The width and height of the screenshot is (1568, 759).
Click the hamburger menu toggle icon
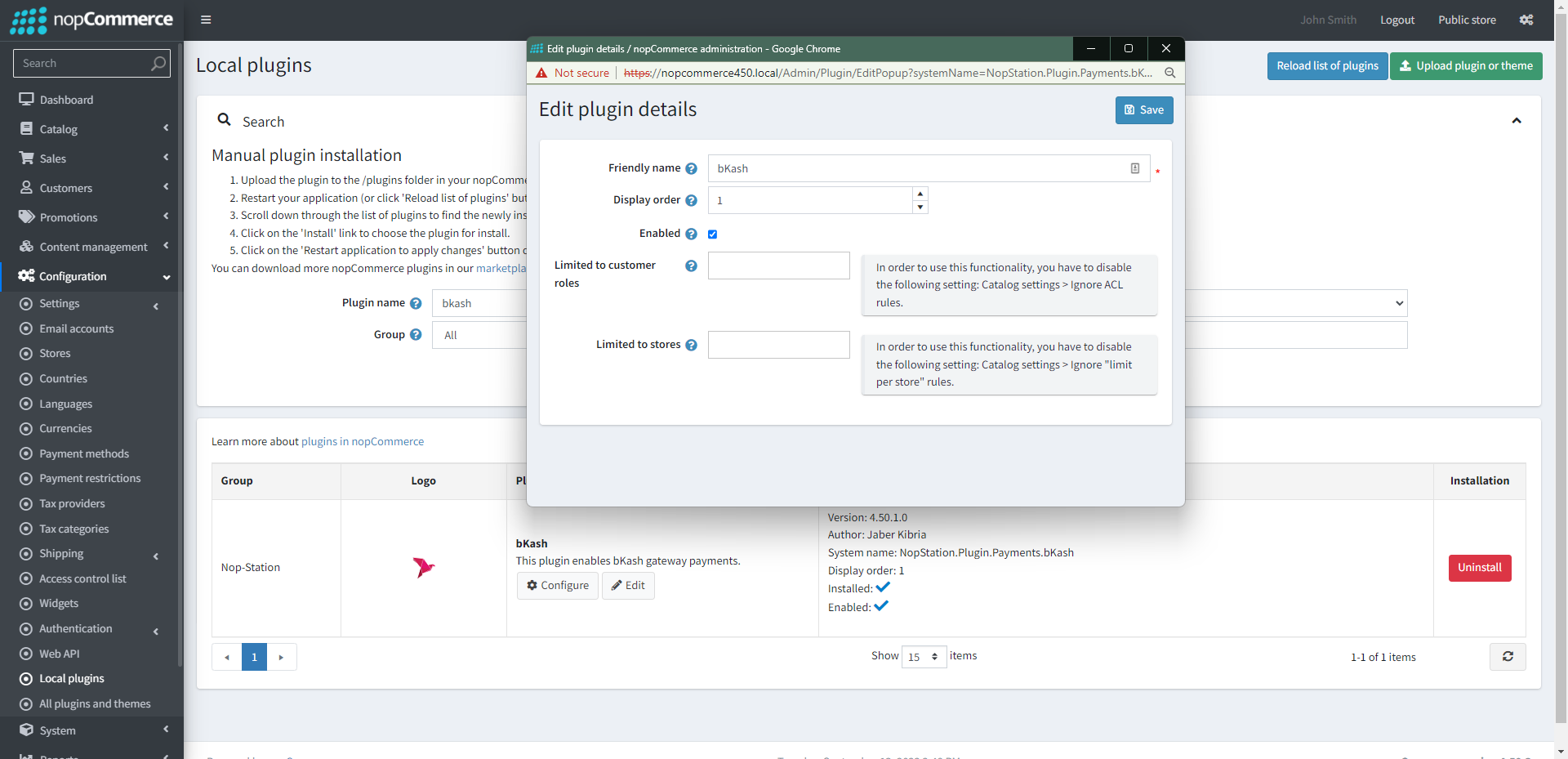[206, 20]
